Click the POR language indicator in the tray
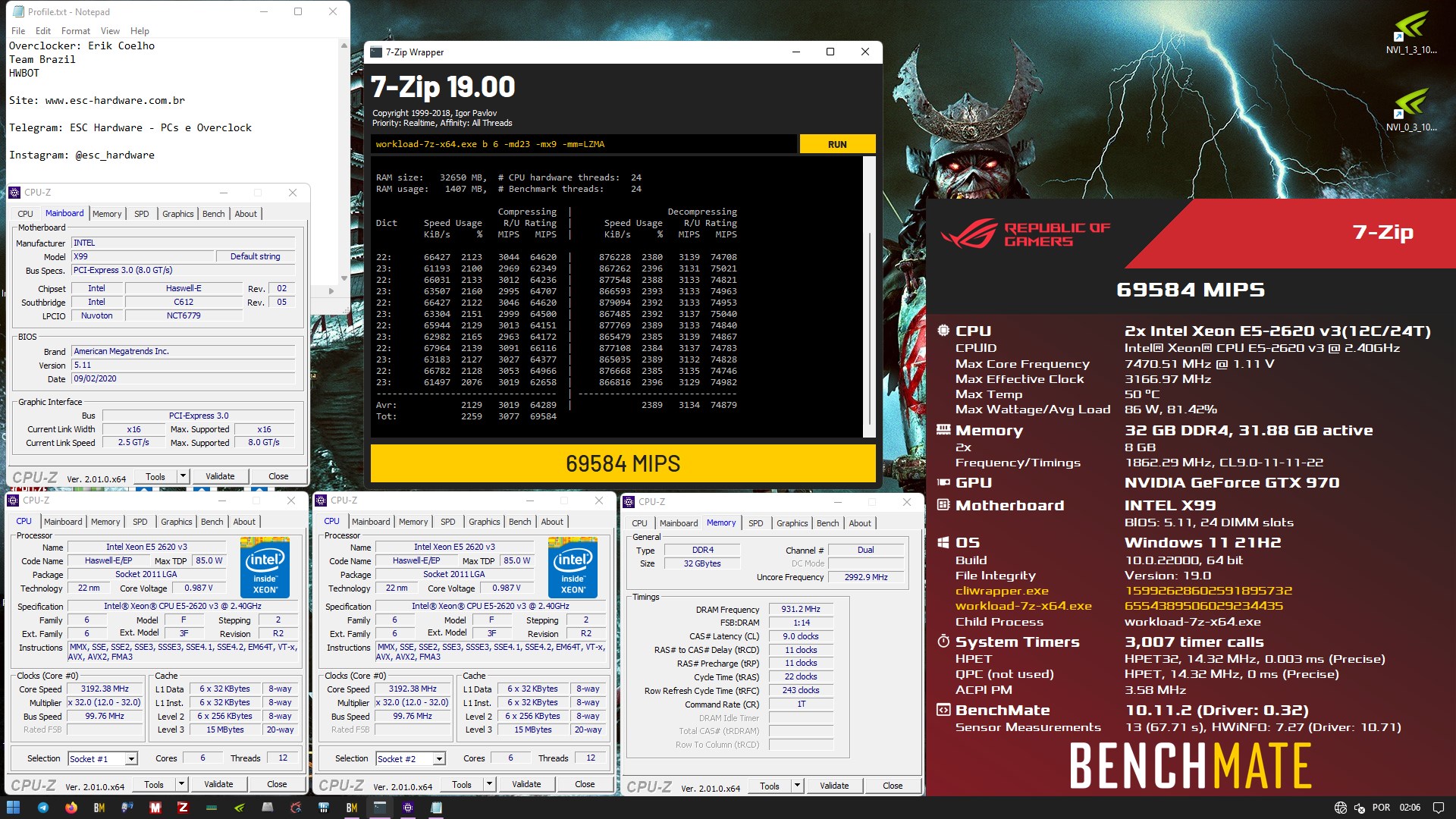Viewport: 1456px width, 819px height. point(1381,808)
